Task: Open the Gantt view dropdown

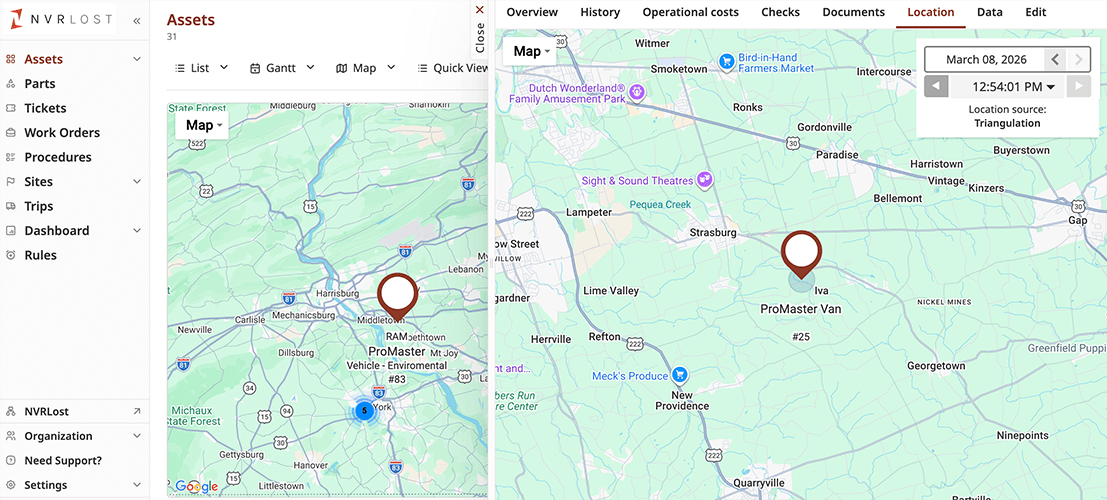Action: [x=282, y=68]
